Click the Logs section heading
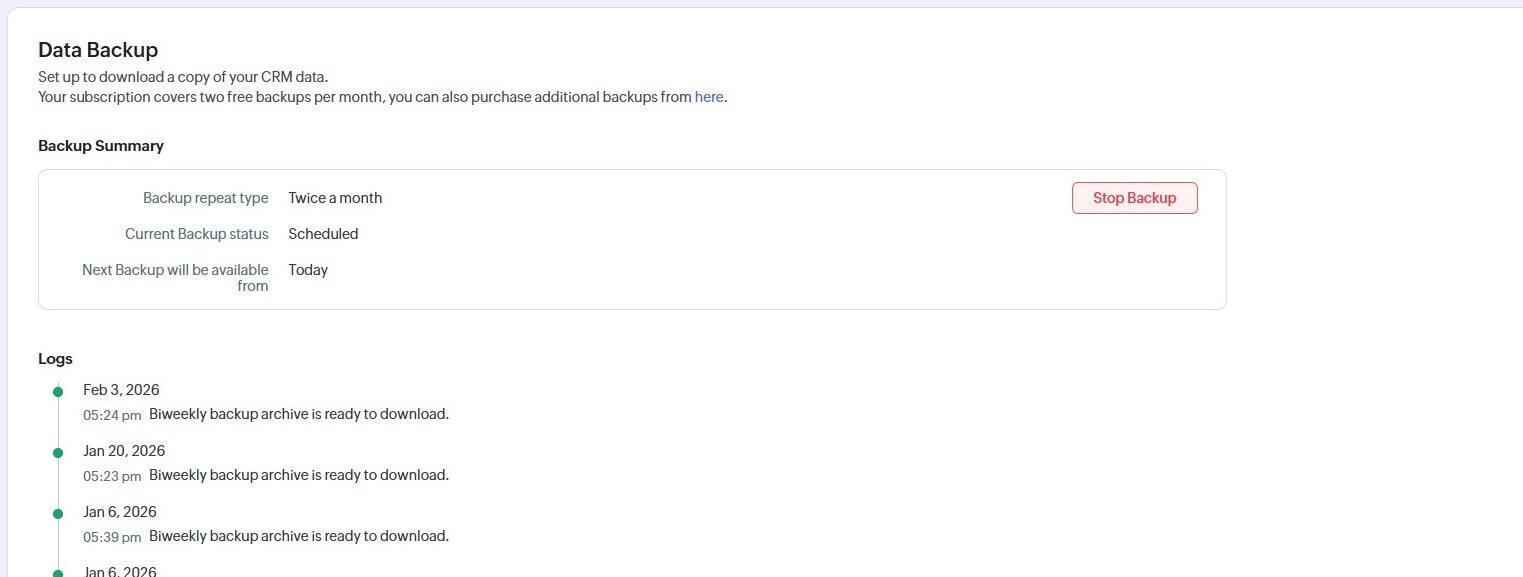The height and width of the screenshot is (577, 1523). (x=55, y=359)
